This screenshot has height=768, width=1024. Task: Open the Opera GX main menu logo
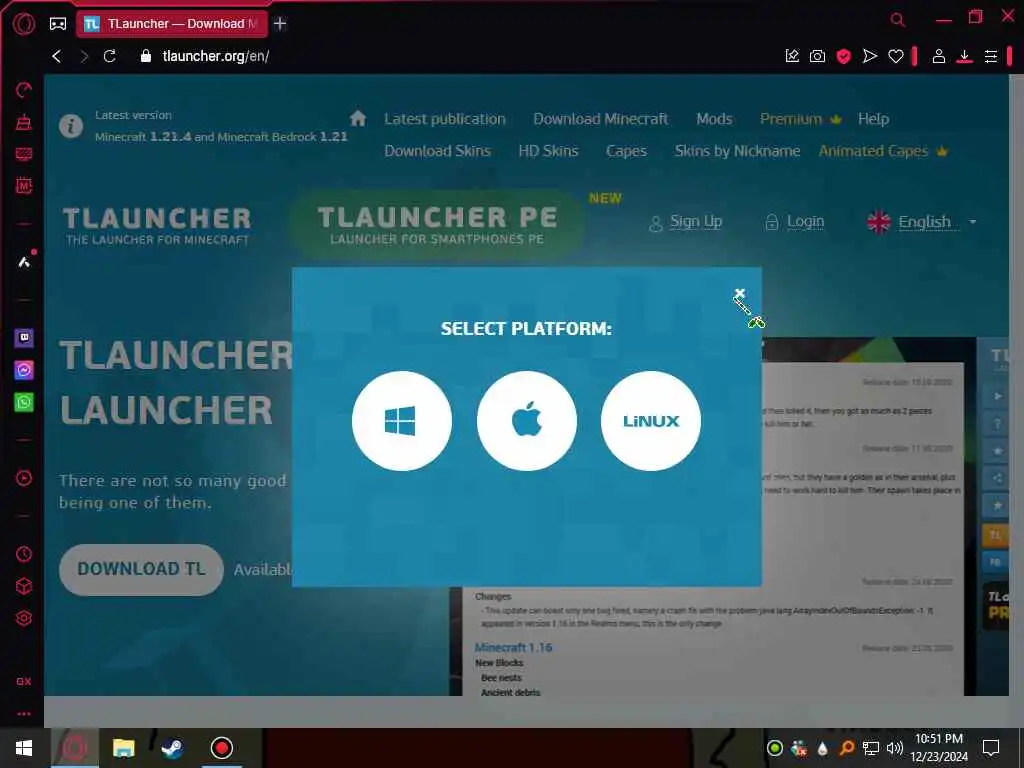coord(24,24)
